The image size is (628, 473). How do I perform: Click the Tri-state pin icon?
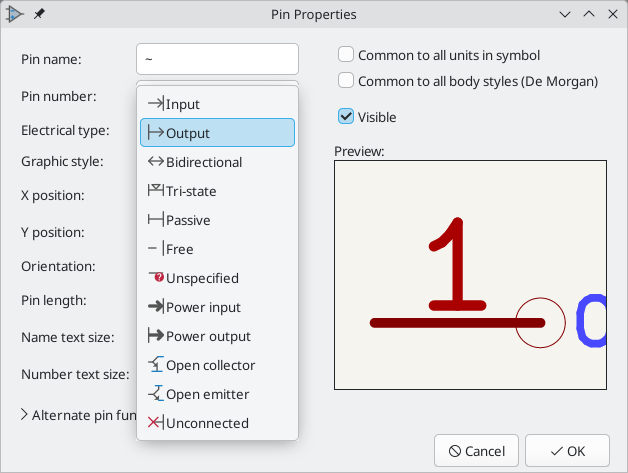click(155, 191)
